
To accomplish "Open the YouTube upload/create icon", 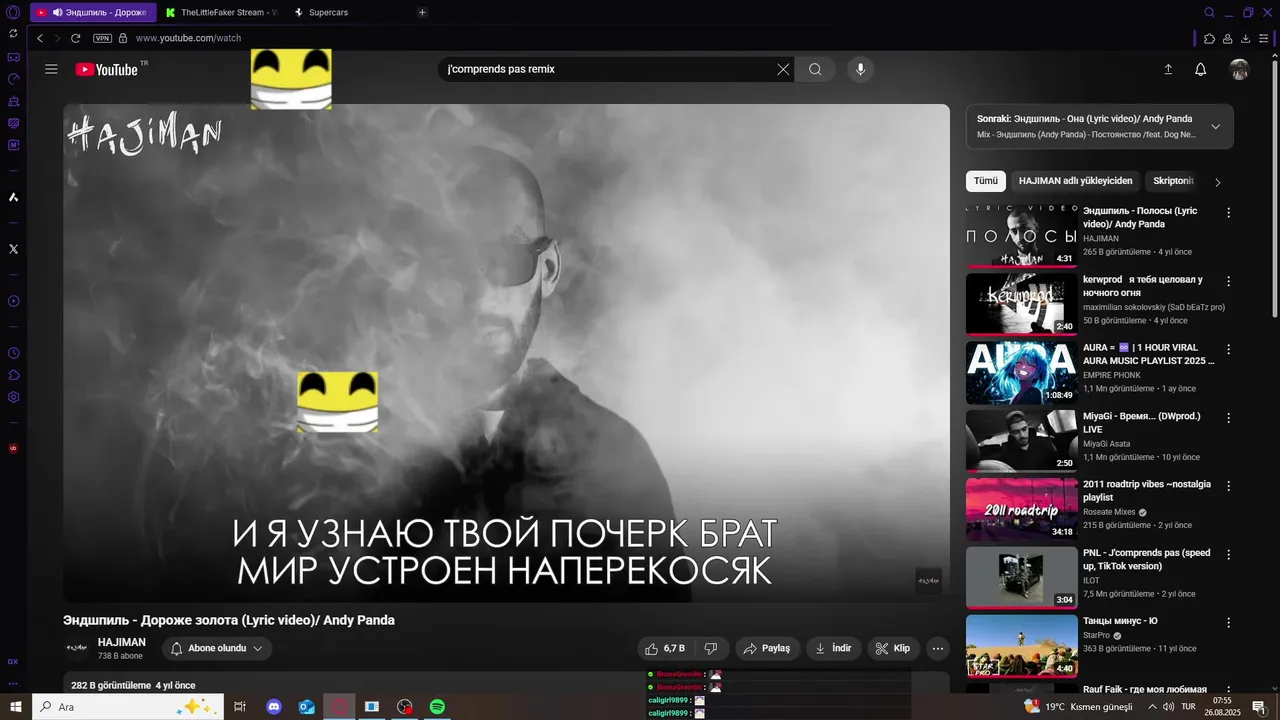I will pyautogui.click(x=1167, y=69).
